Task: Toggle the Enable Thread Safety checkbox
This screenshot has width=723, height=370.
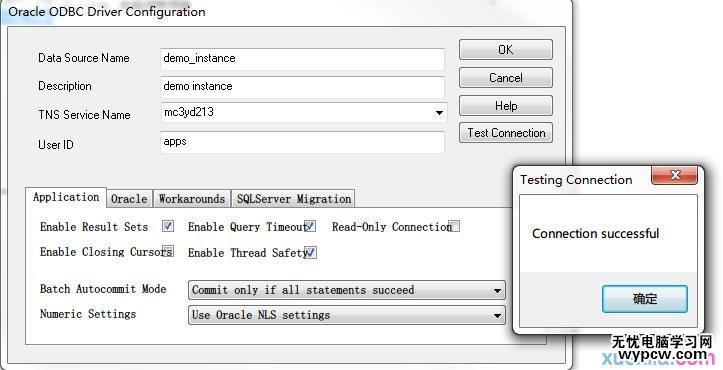Action: [x=311, y=253]
